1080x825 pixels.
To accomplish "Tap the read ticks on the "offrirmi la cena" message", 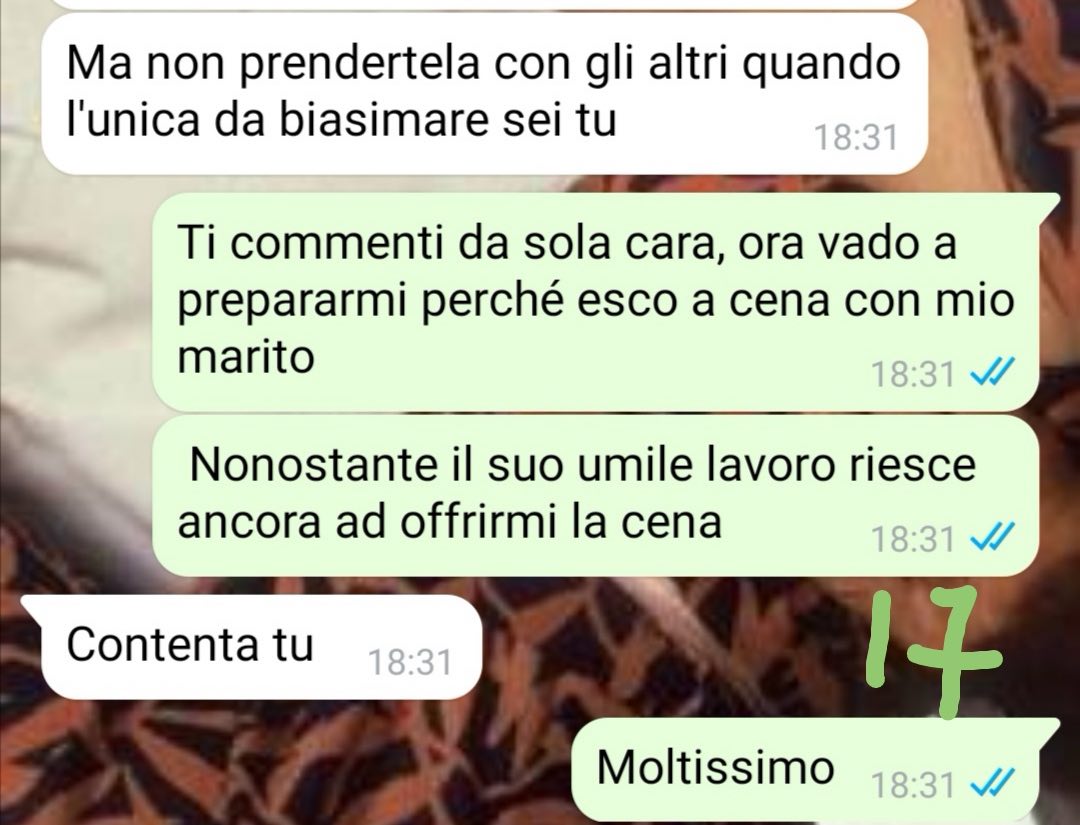I will point(992,537).
